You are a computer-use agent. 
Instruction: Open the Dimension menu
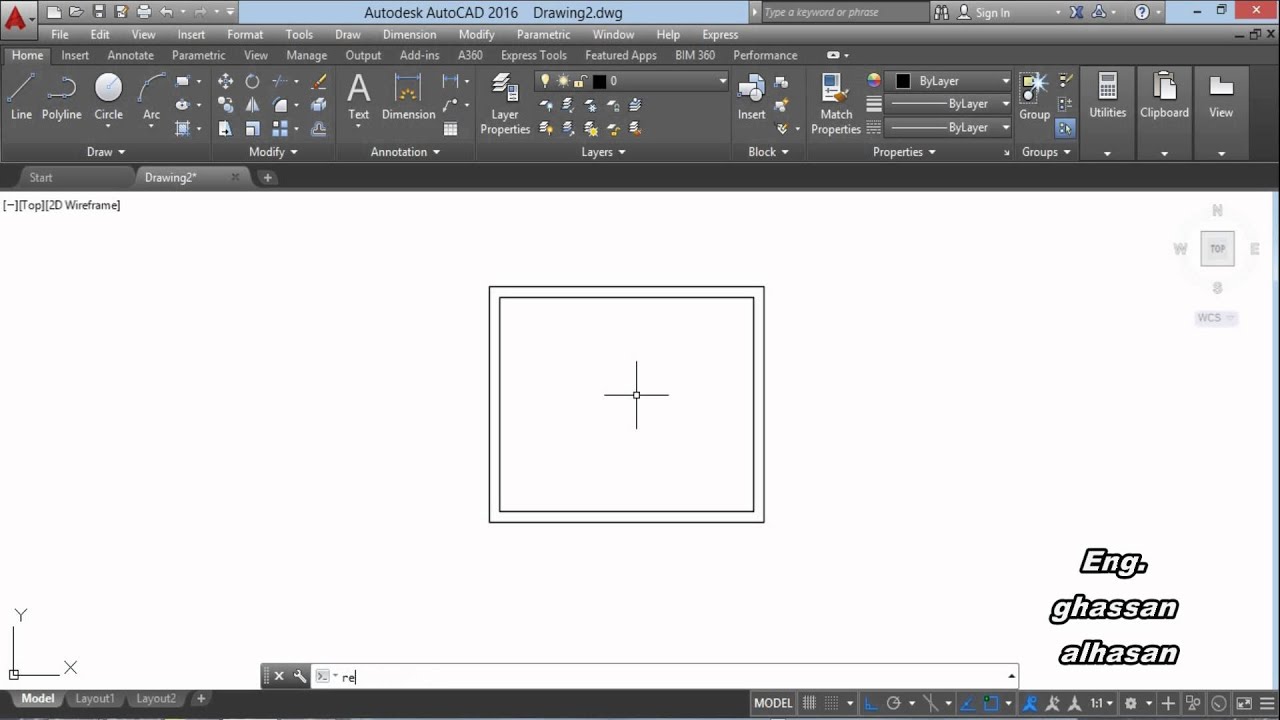[x=409, y=34]
